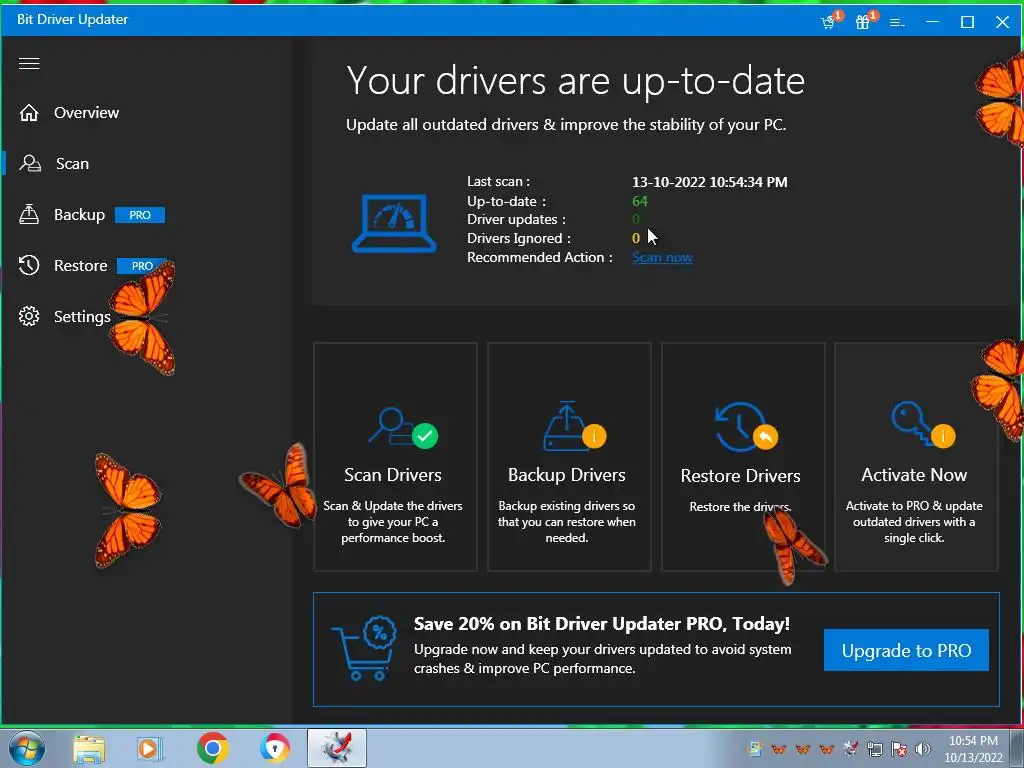Image resolution: width=1024 pixels, height=768 pixels.
Task: Open the media player taskbar icon
Action: click(x=150, y=749)
